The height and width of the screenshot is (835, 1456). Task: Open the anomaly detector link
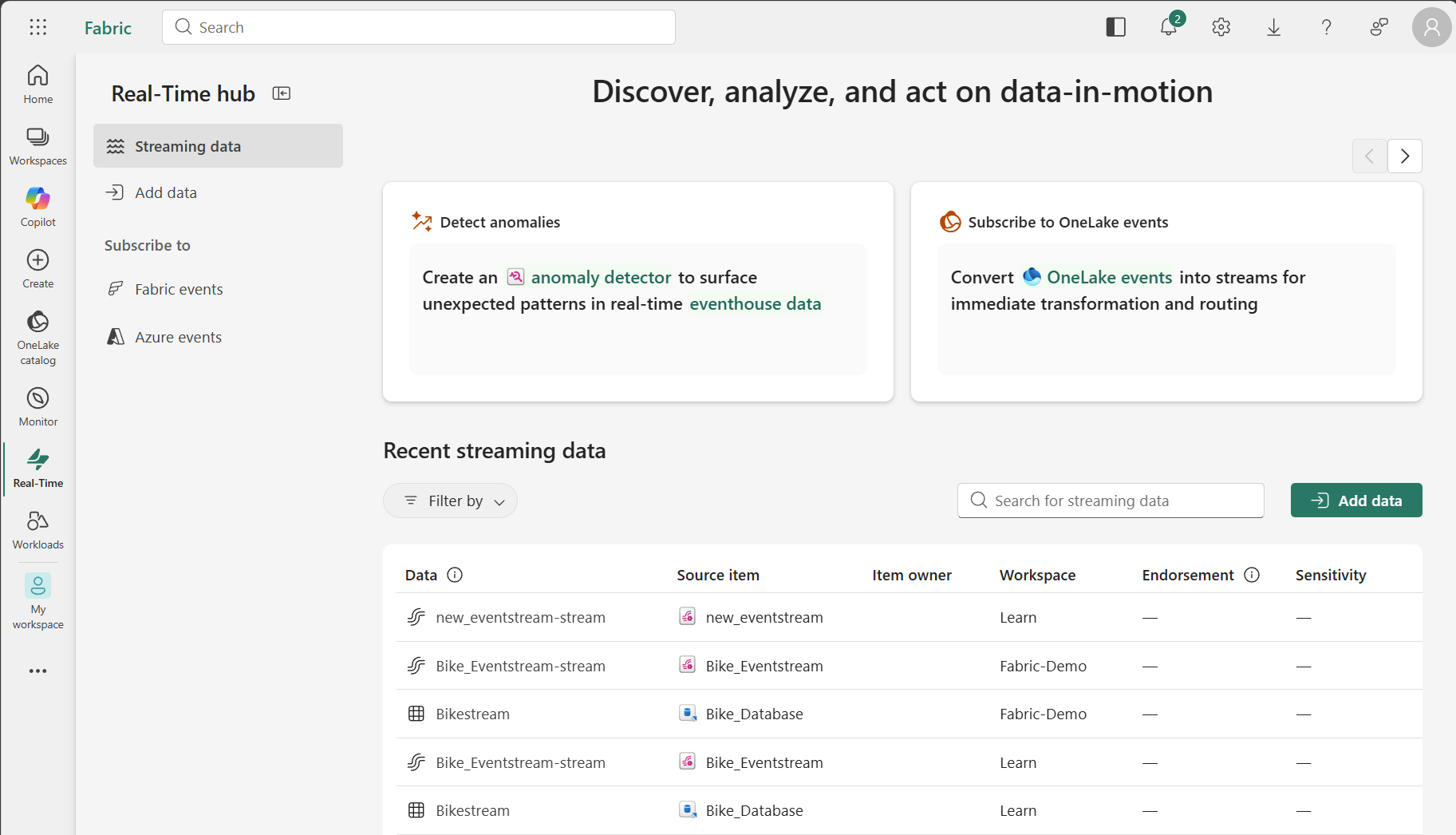(601, 277)
